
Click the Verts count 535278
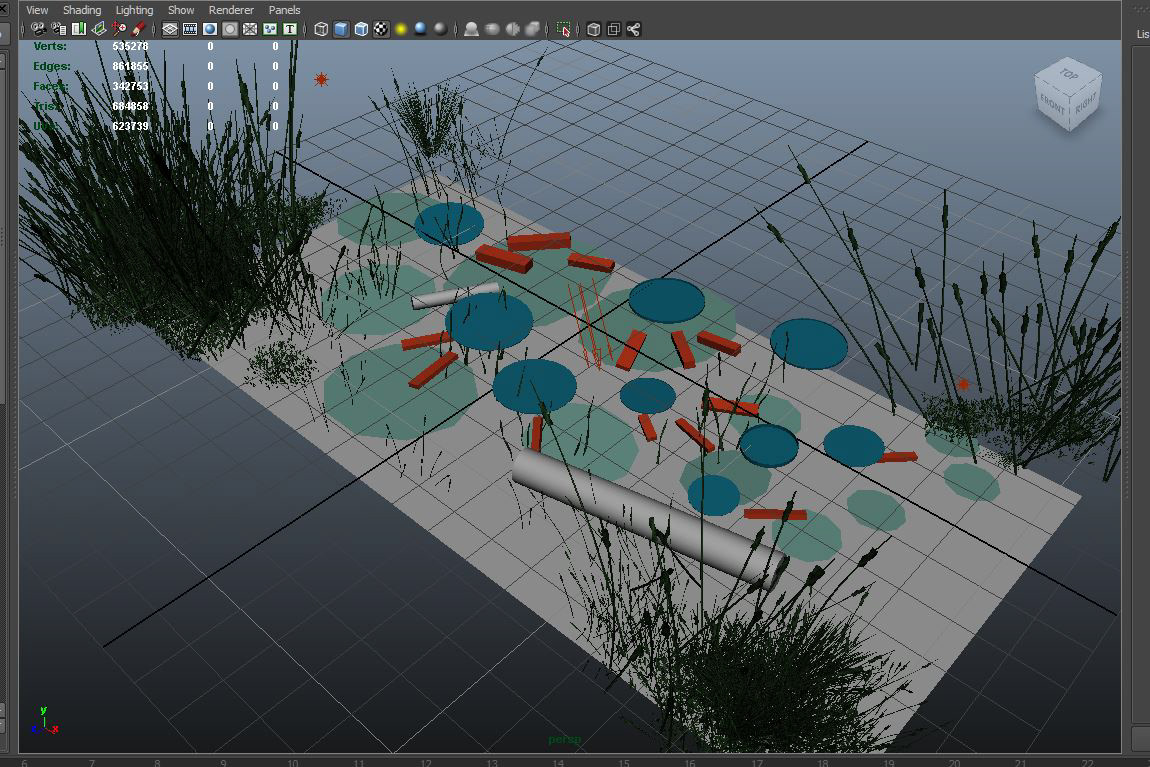coord(131,46)
